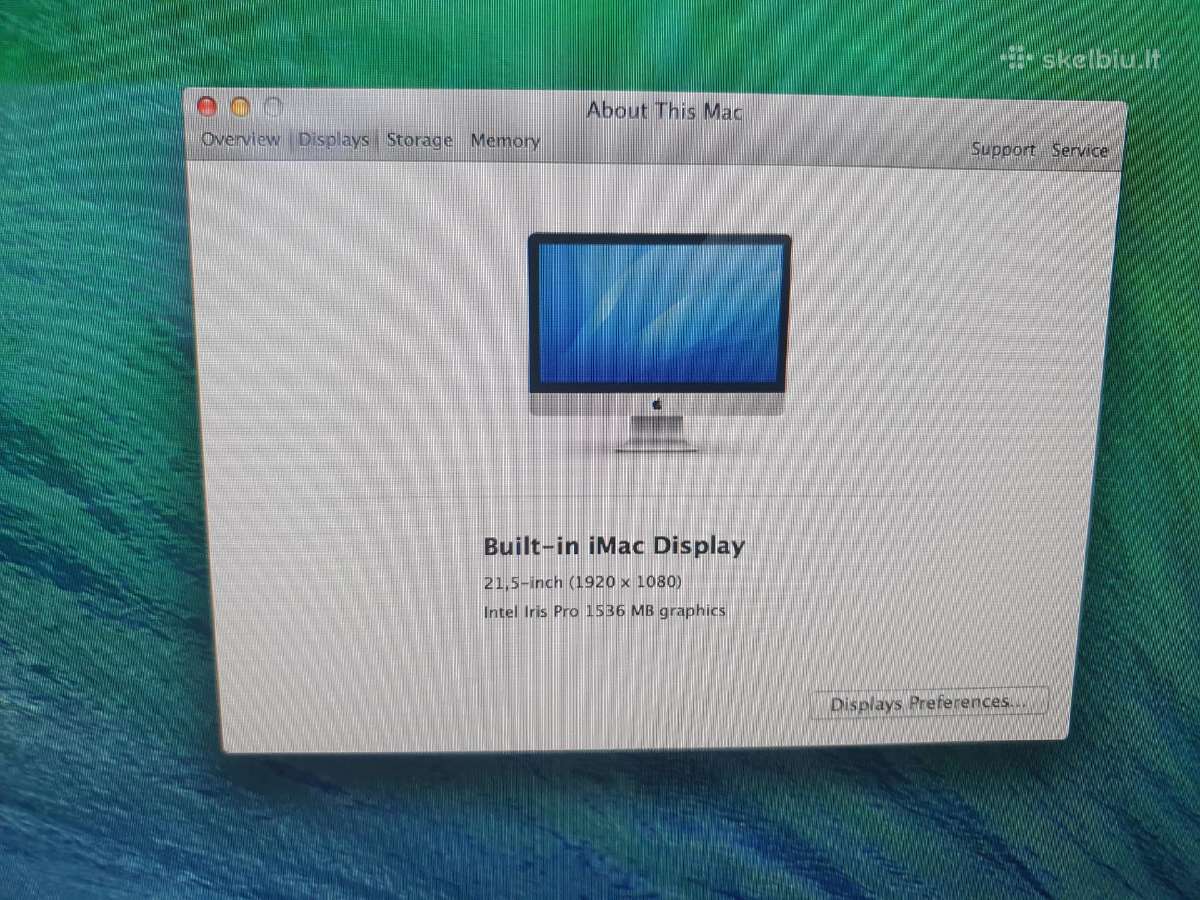Click the Intel Iris Pro 1536 MB graphics text

pos(604,610)
